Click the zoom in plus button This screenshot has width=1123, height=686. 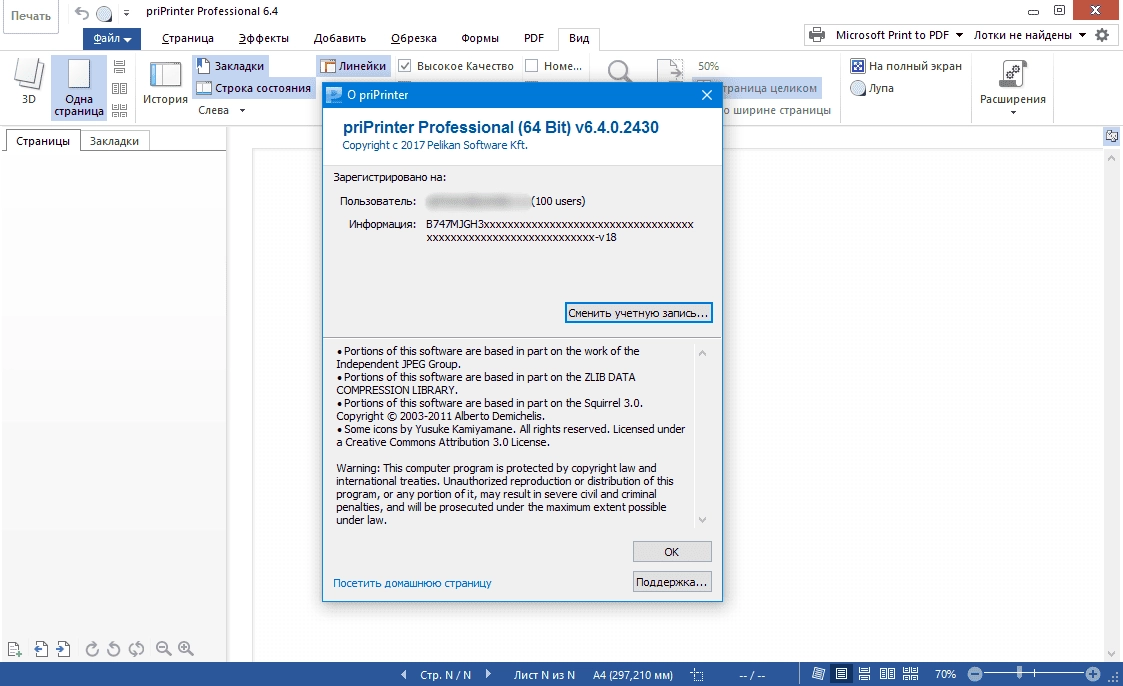[x=1093, y=674]
